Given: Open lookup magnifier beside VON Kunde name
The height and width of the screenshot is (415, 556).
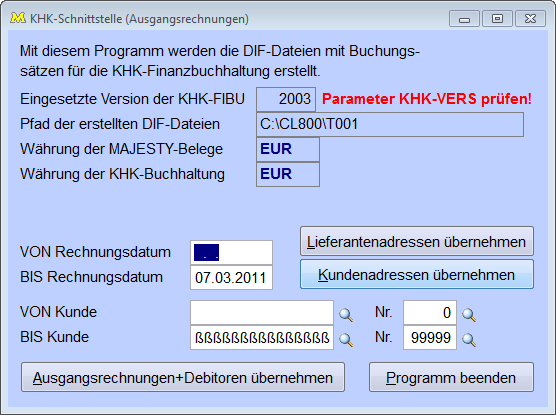Looking at the screenshot, I should [x=346, y=315].
